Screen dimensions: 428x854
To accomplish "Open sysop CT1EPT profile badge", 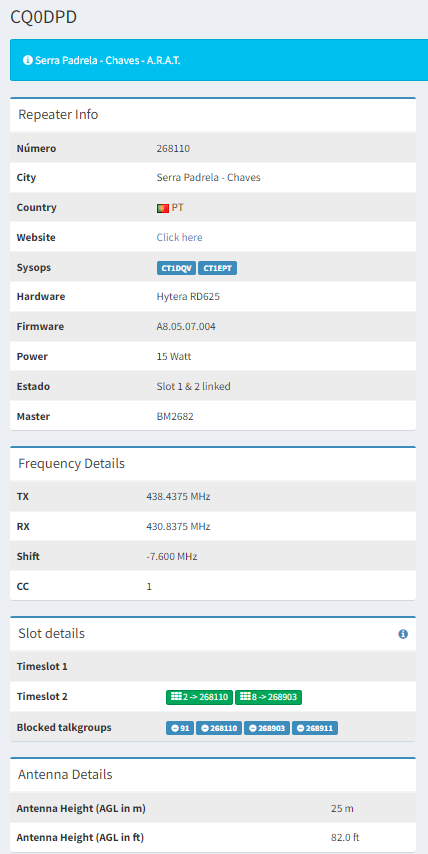I will click(x=217, y=268).
